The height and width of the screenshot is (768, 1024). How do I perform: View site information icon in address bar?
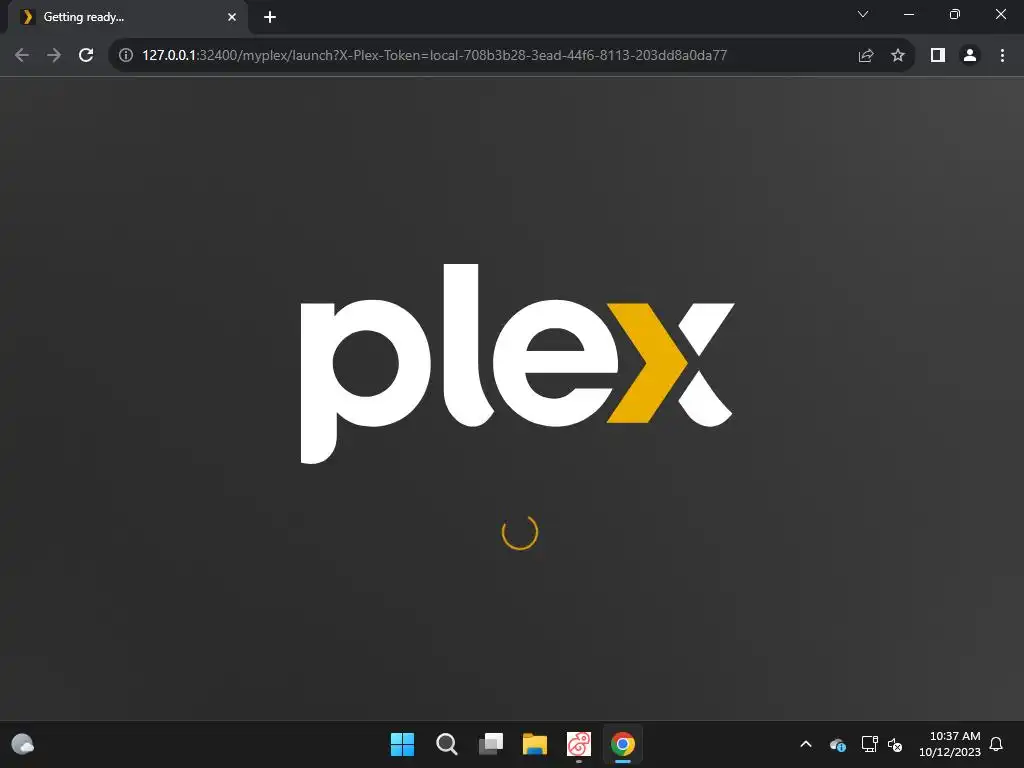click(126, 55)
